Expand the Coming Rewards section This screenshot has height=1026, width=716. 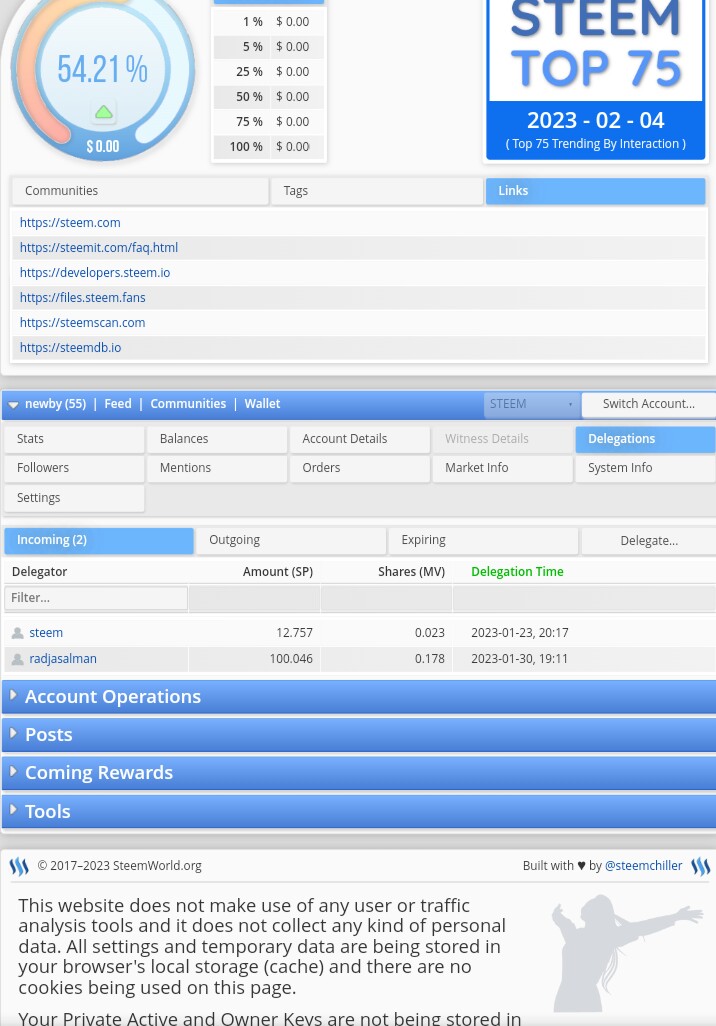(x=359, y=773)
